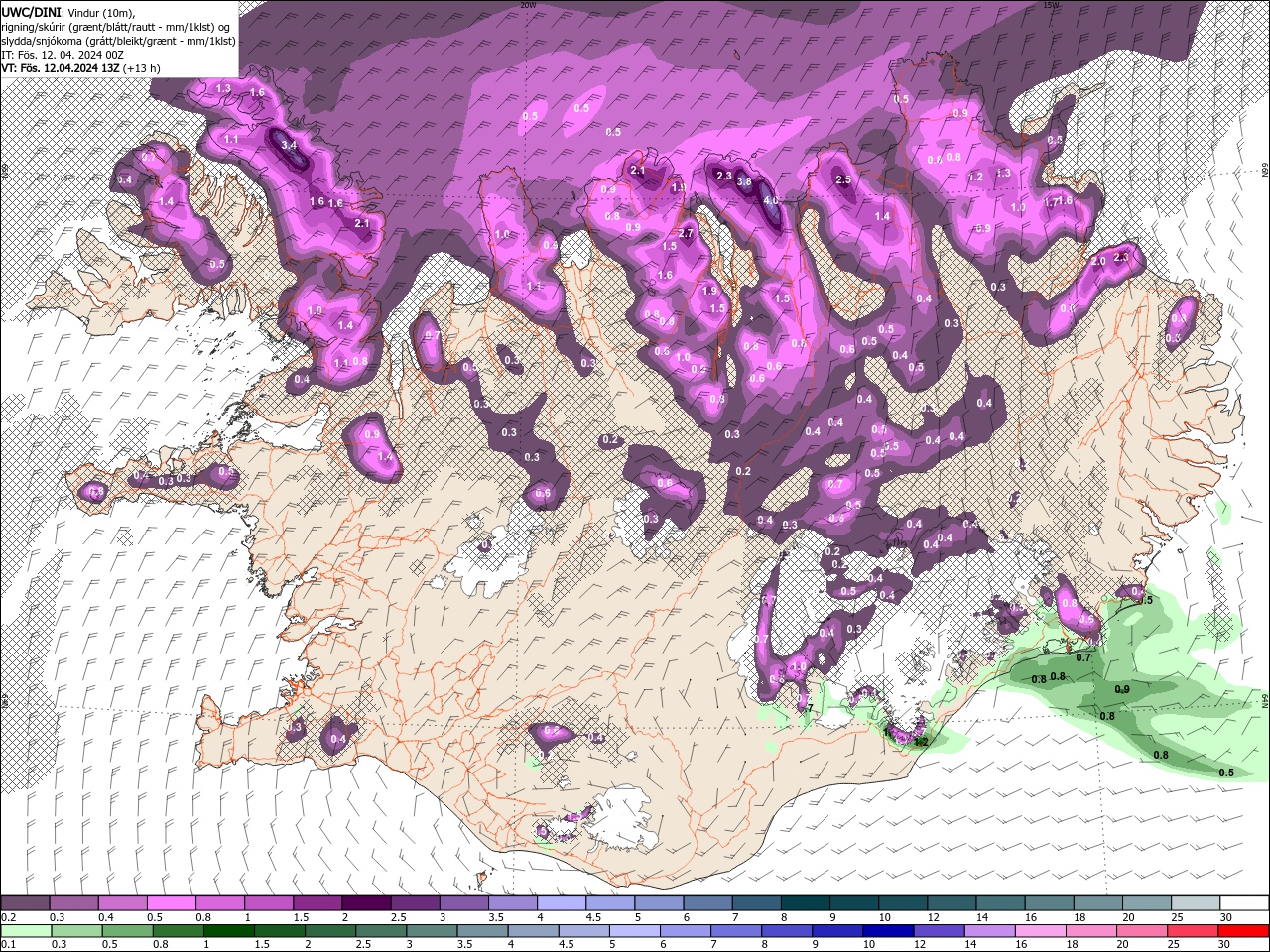Pick the white upper swatch at 30

click(1244, 903)
